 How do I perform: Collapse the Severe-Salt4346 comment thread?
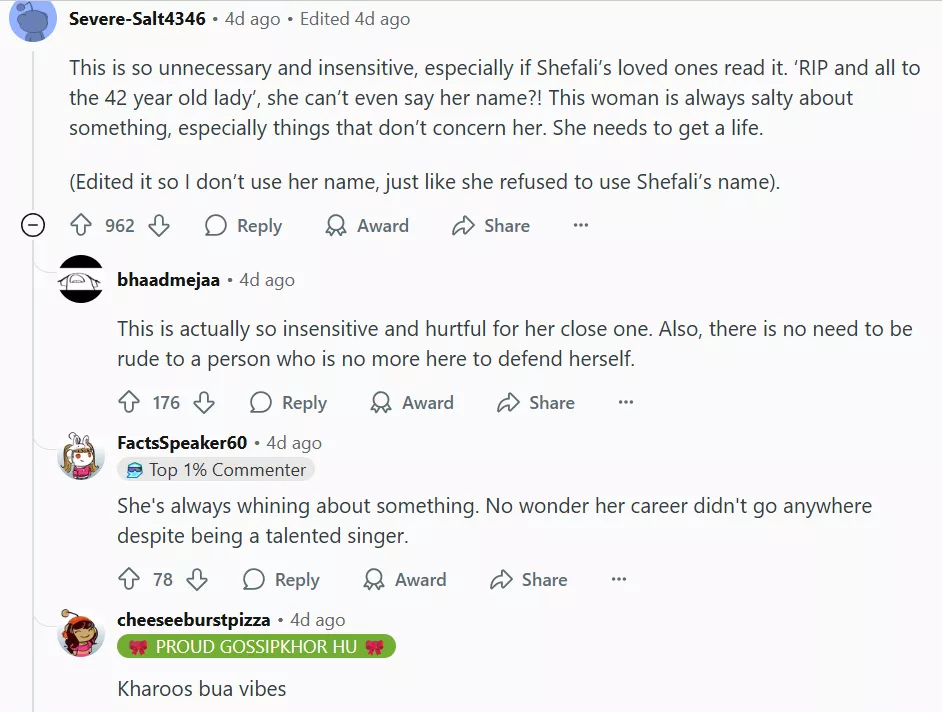(33, 226)
